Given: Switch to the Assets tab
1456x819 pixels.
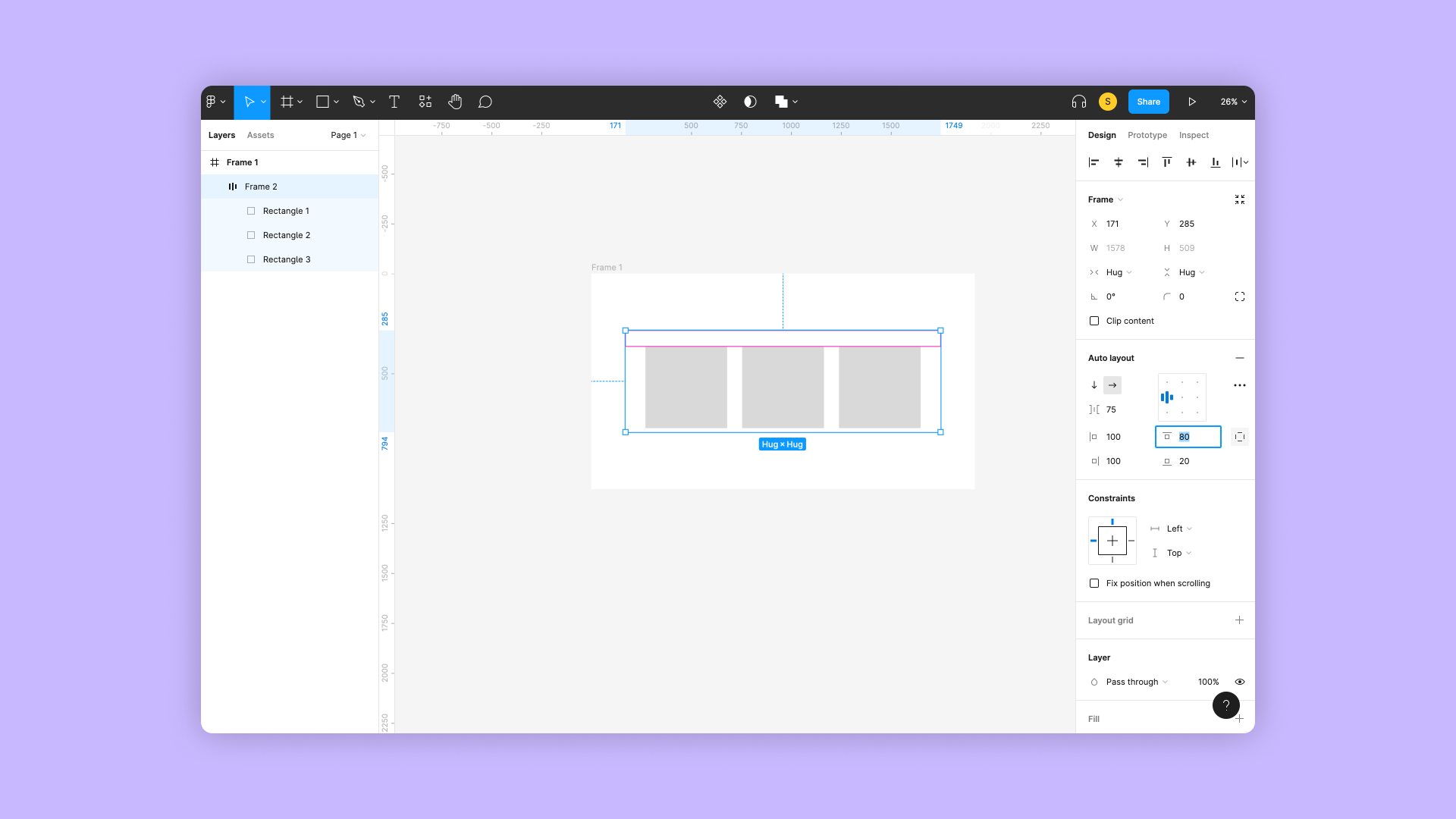Looking at the screenshot, I should [x=260, y=134].
